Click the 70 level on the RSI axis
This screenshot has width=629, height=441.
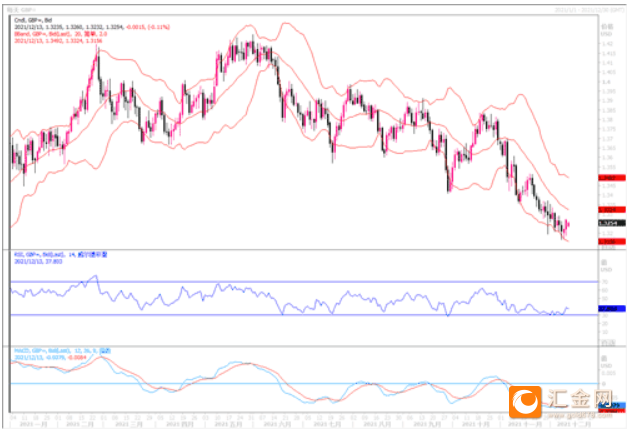[x=605, y=282]
